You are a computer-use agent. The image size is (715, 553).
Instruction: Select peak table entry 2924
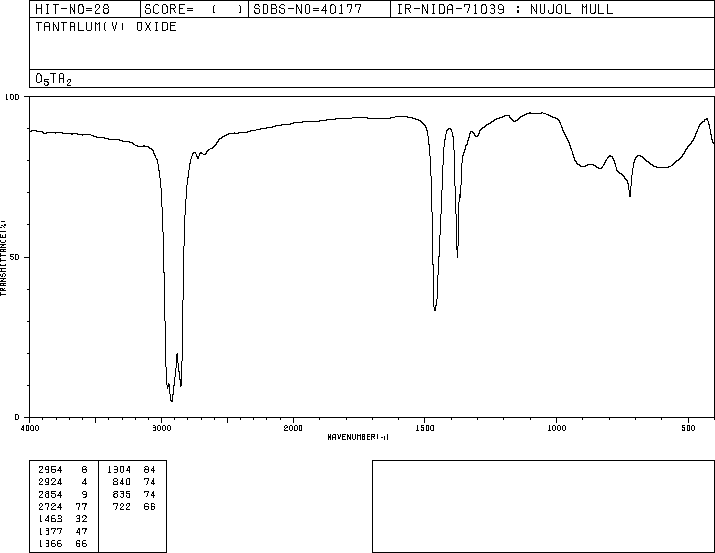50,482
